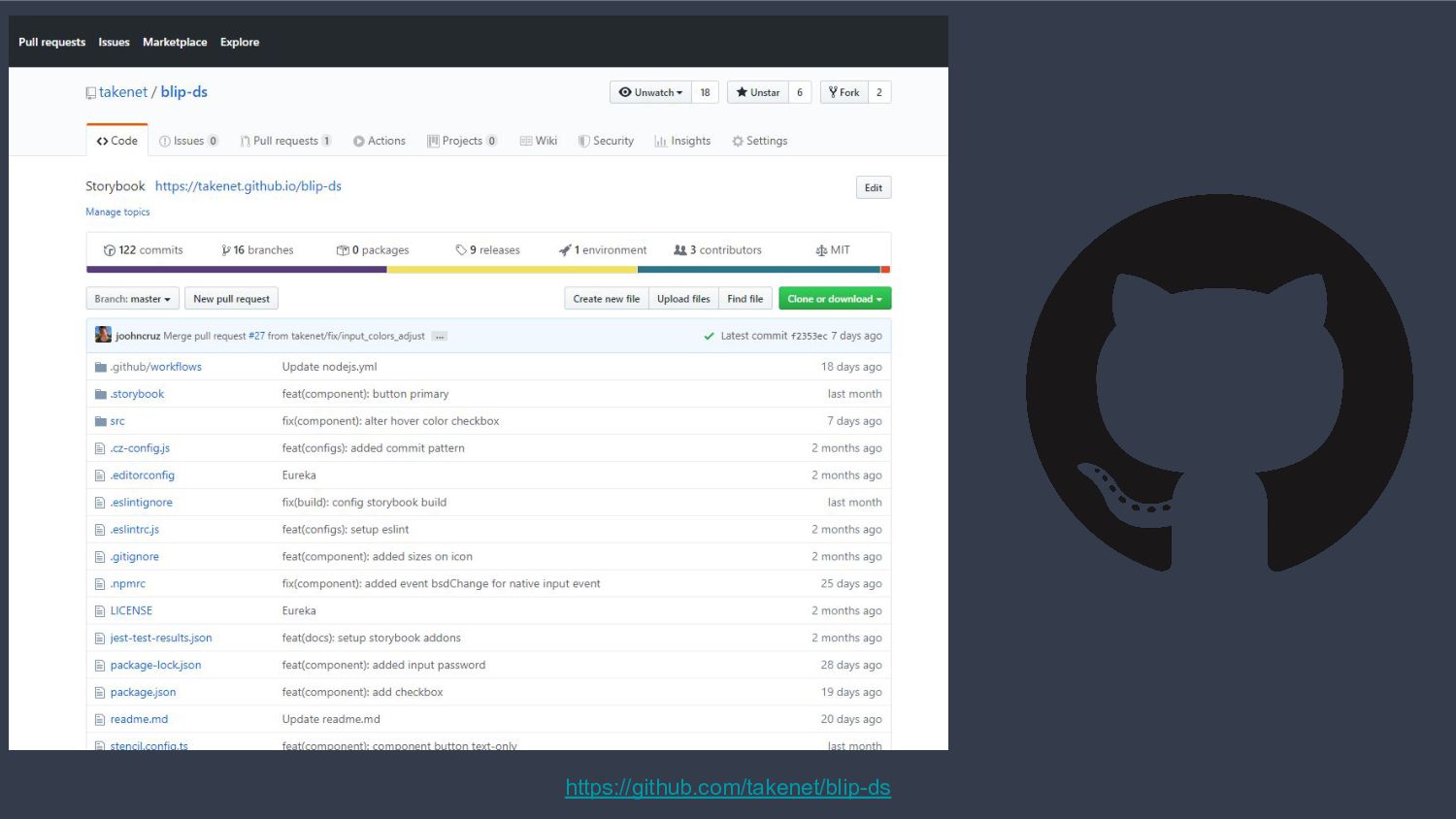Click Create new file button
The image size is (1456, 819).
(x=606, y=299)
